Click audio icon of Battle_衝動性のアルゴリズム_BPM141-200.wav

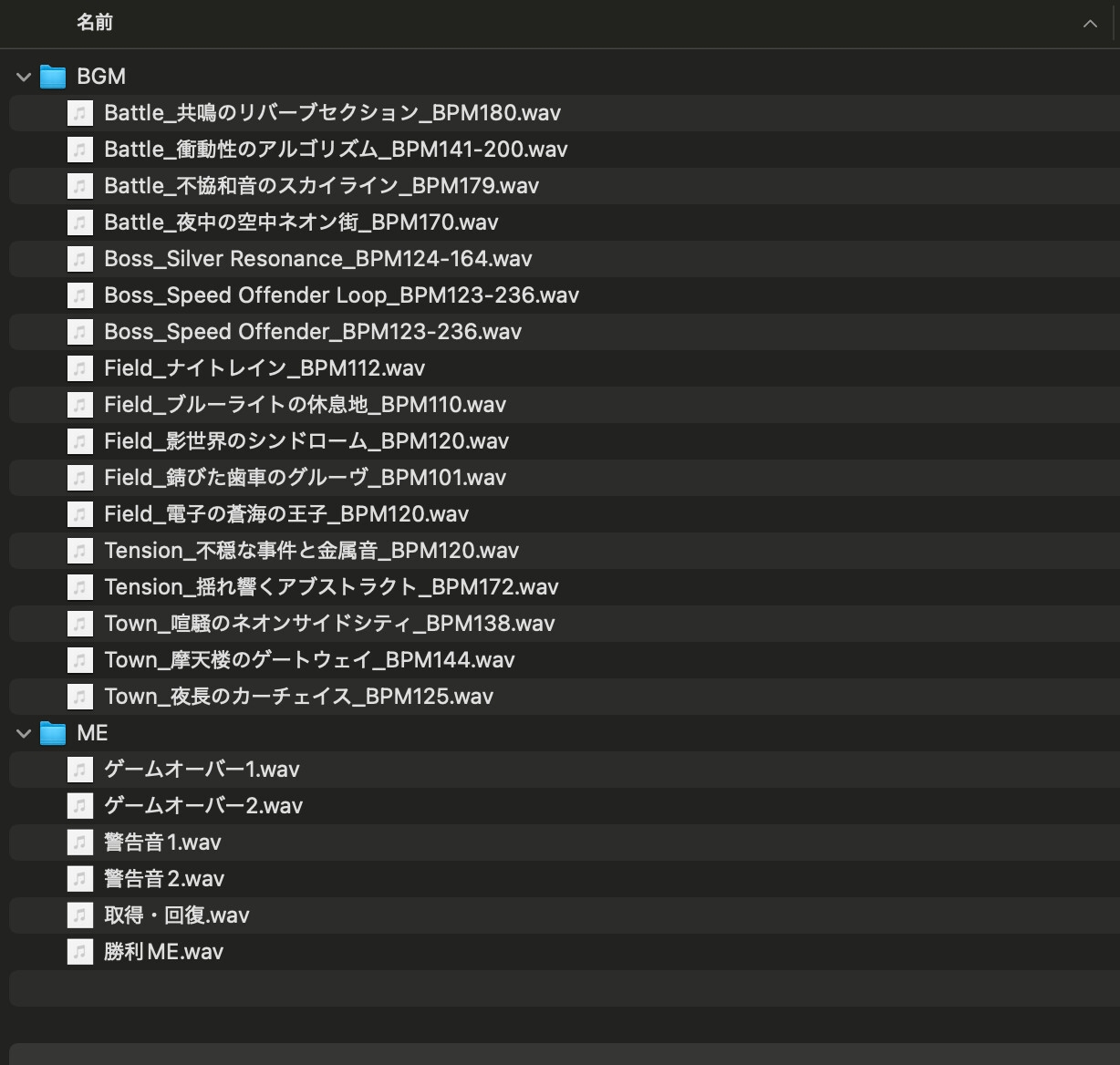(80, 150)
